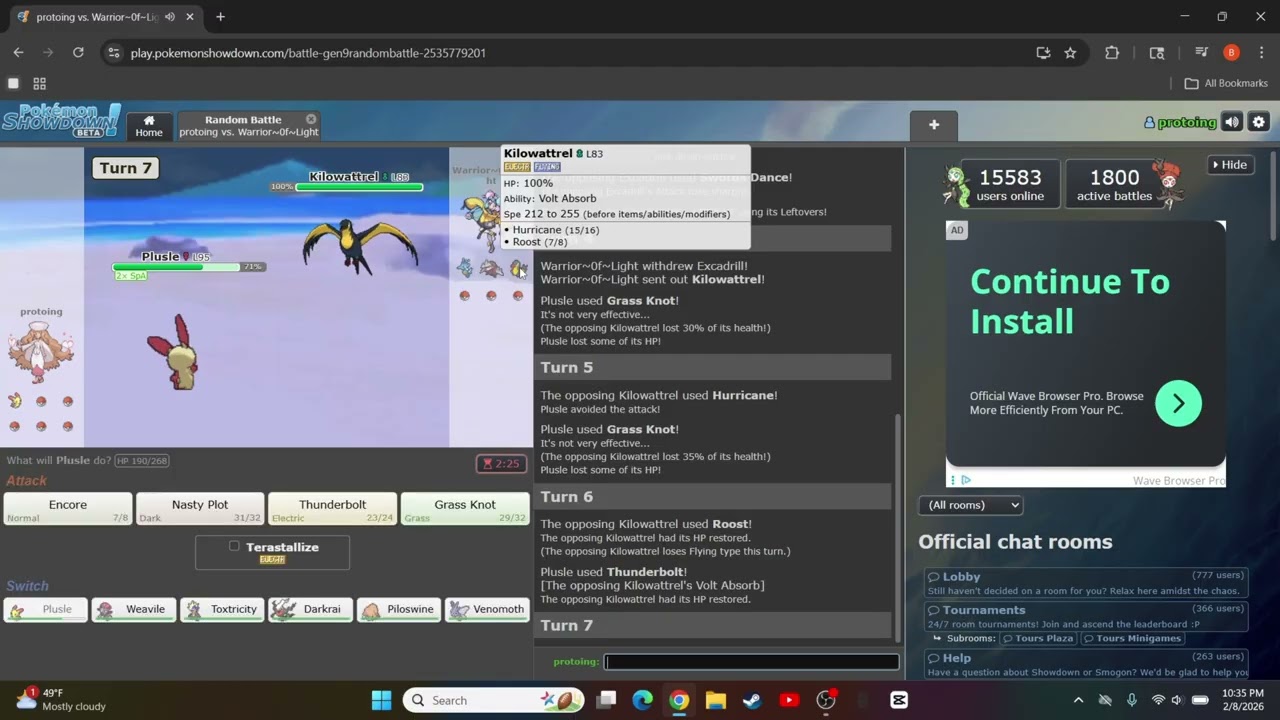Screen dimensions: 1280x720
Task: Go back in browser history
Action: coord(18,53)
